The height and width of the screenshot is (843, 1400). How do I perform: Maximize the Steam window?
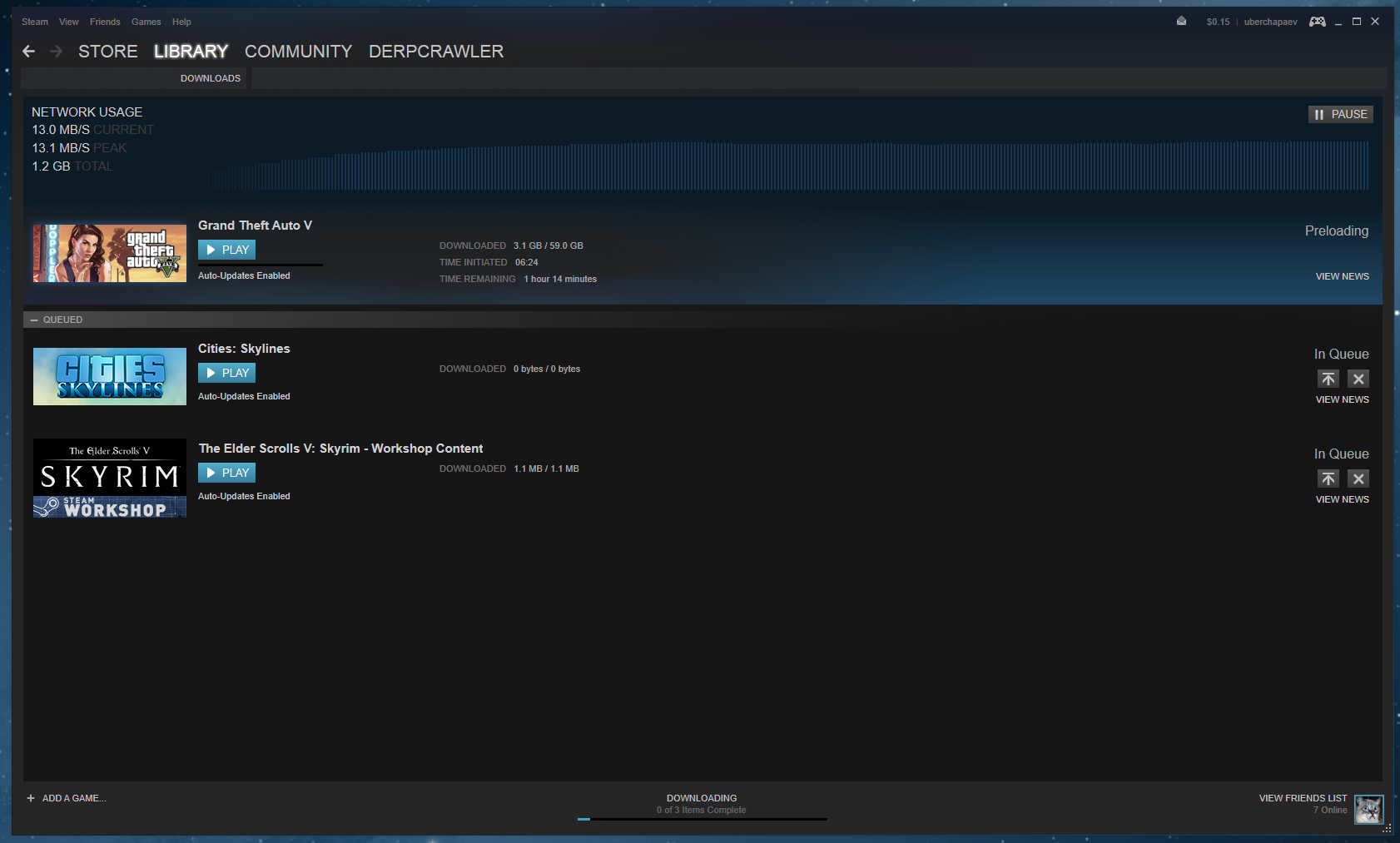point(1357,22)
